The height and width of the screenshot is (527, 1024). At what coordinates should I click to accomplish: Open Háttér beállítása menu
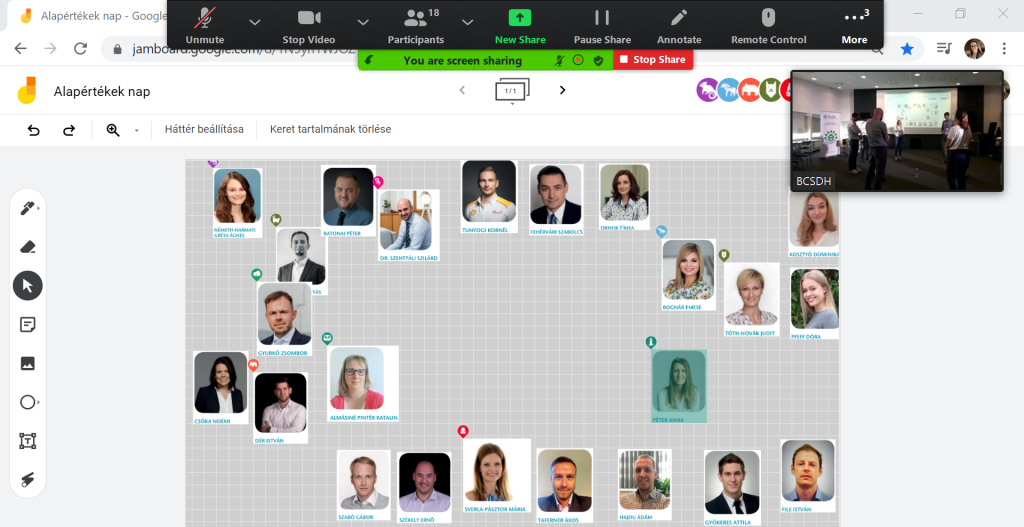click(204, 130)
